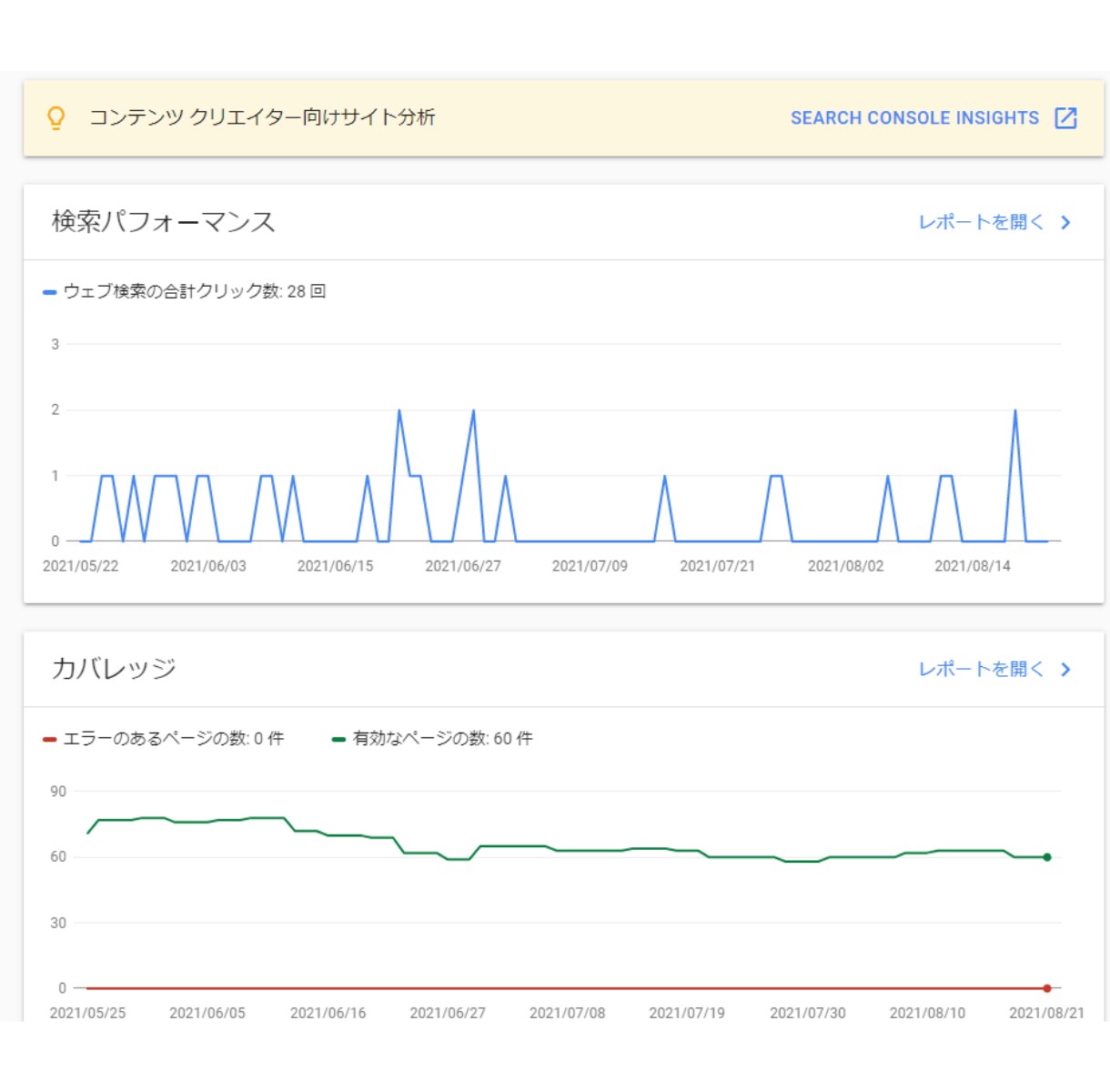The width and height of the screenshot is (1110, 1092).
Task: Click the 2021/06/16 coverage axis date label
Action: [x=328, y=1013]
